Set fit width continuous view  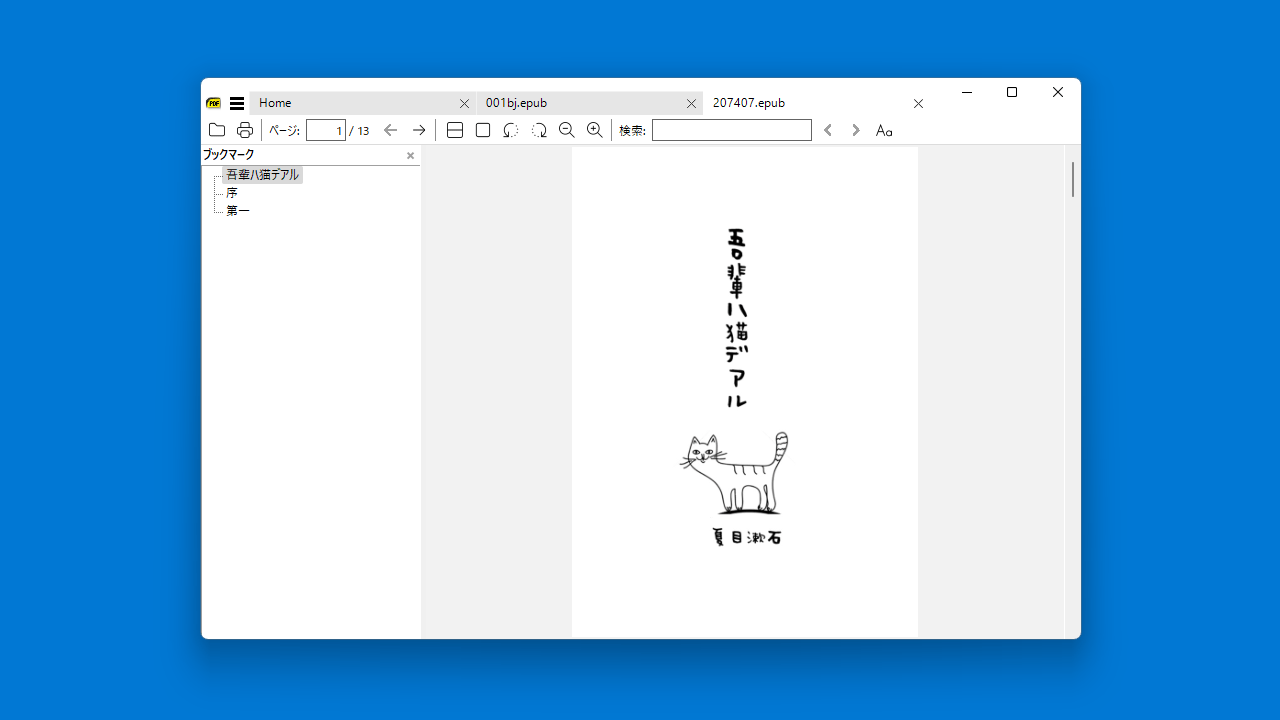(x=455, y=130)
